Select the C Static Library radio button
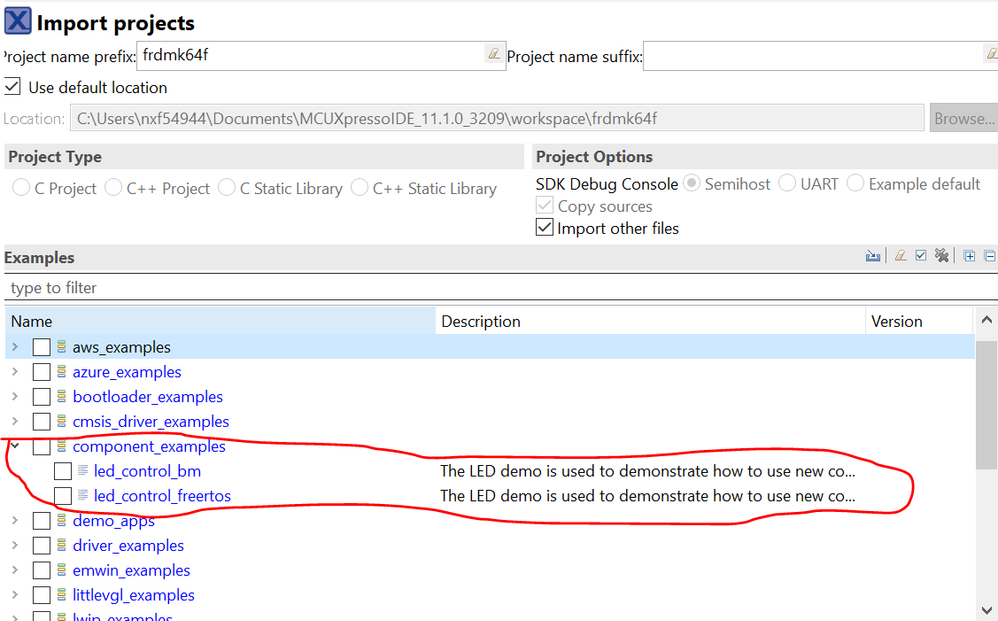 point(227,187)
